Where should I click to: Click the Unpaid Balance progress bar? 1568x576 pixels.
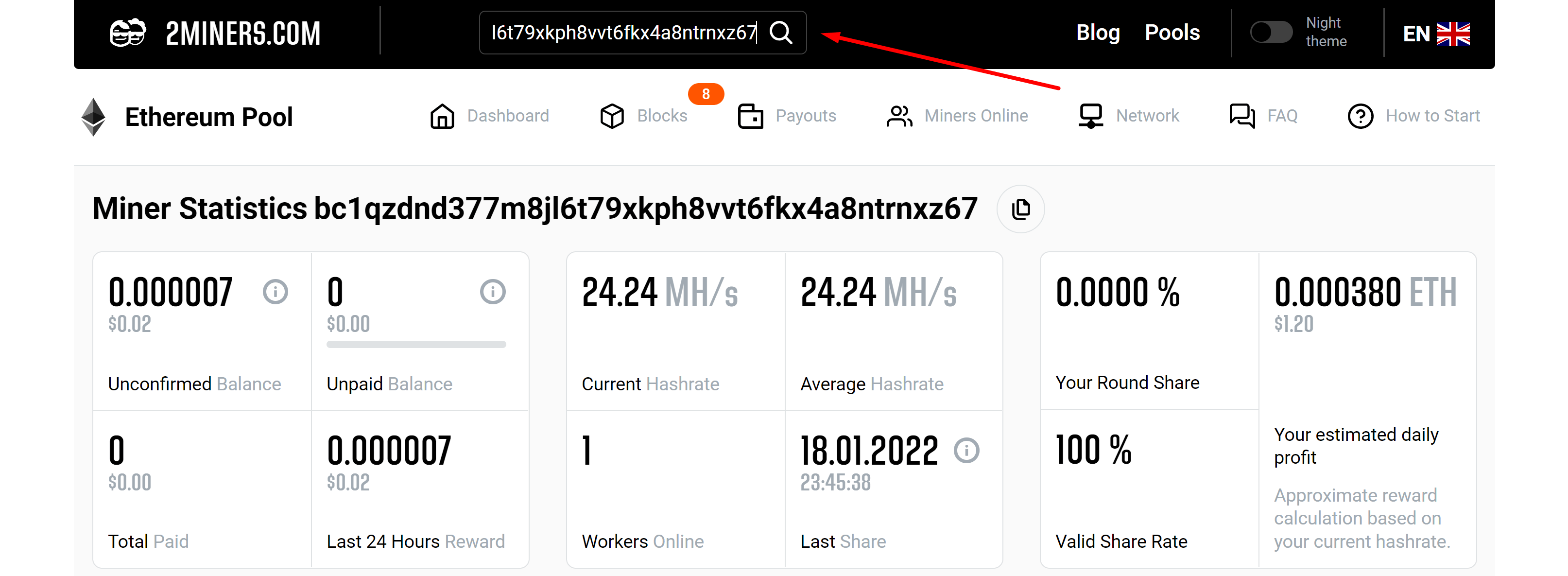tap(416, 345)
